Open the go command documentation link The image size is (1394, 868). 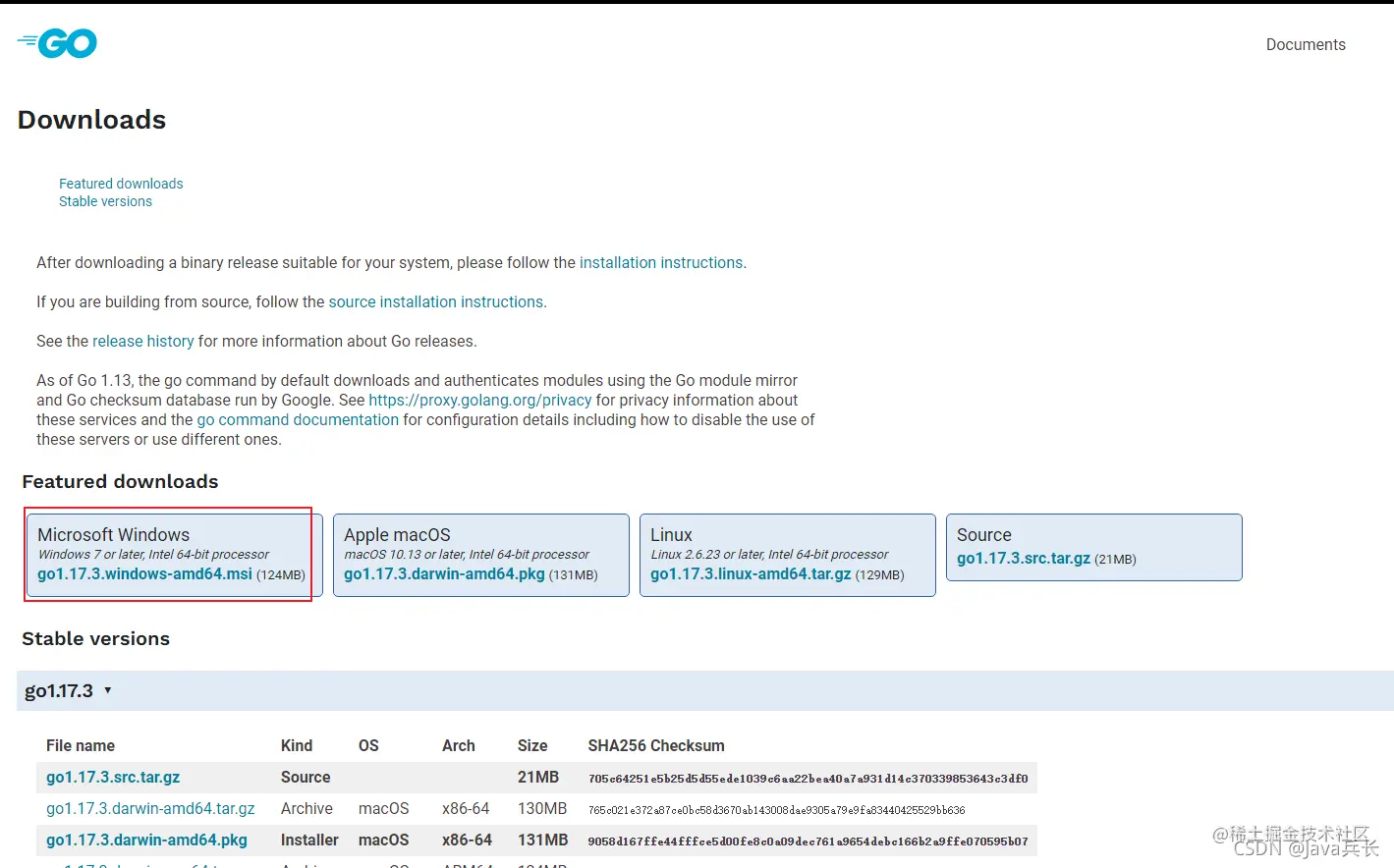(298, 419)
